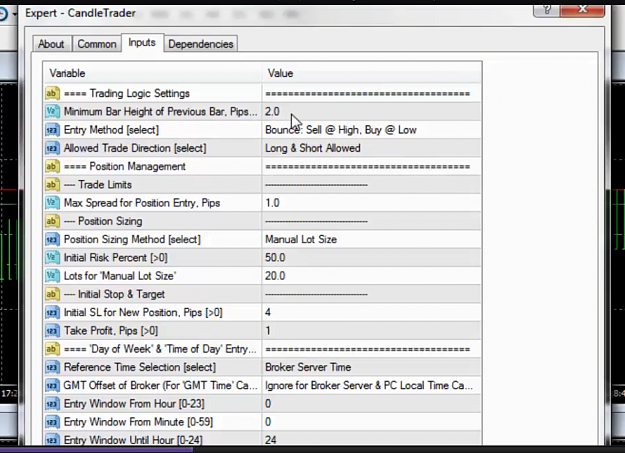Click the 123 icon beside Reference Time Selection
The height and width of the screenshot is (453, 625).
point(52,367)
